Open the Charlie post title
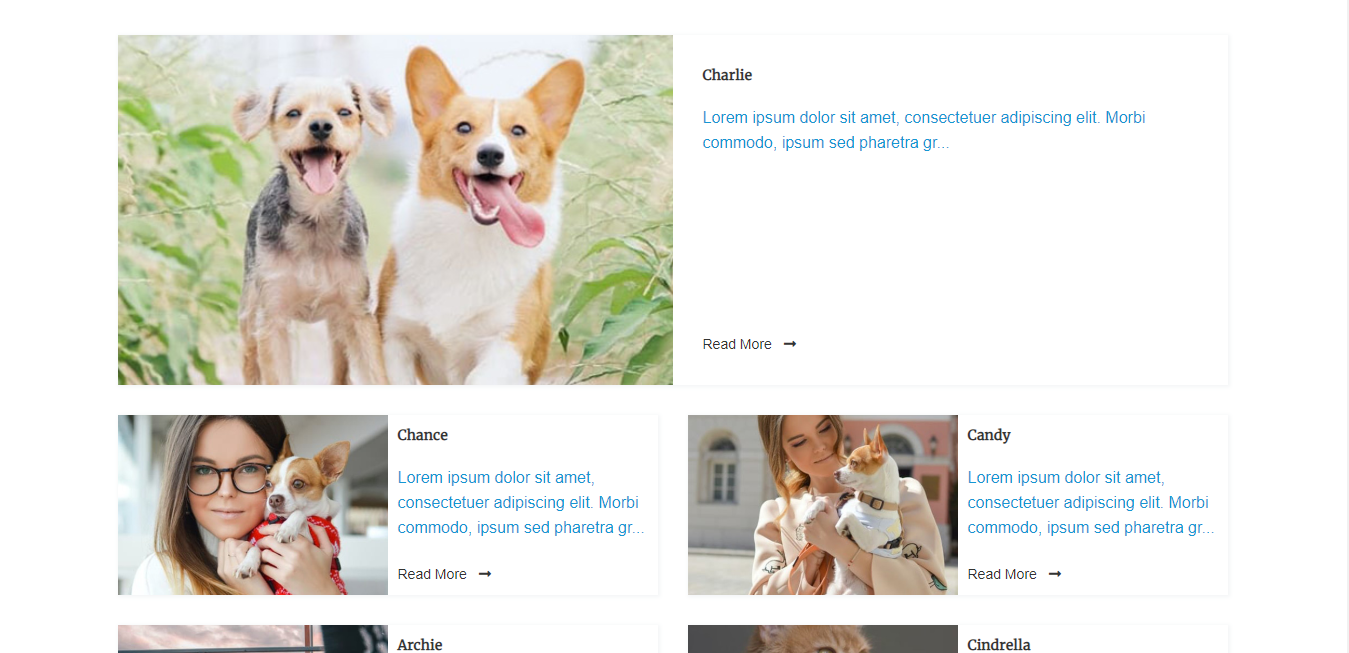 [727, 75]
